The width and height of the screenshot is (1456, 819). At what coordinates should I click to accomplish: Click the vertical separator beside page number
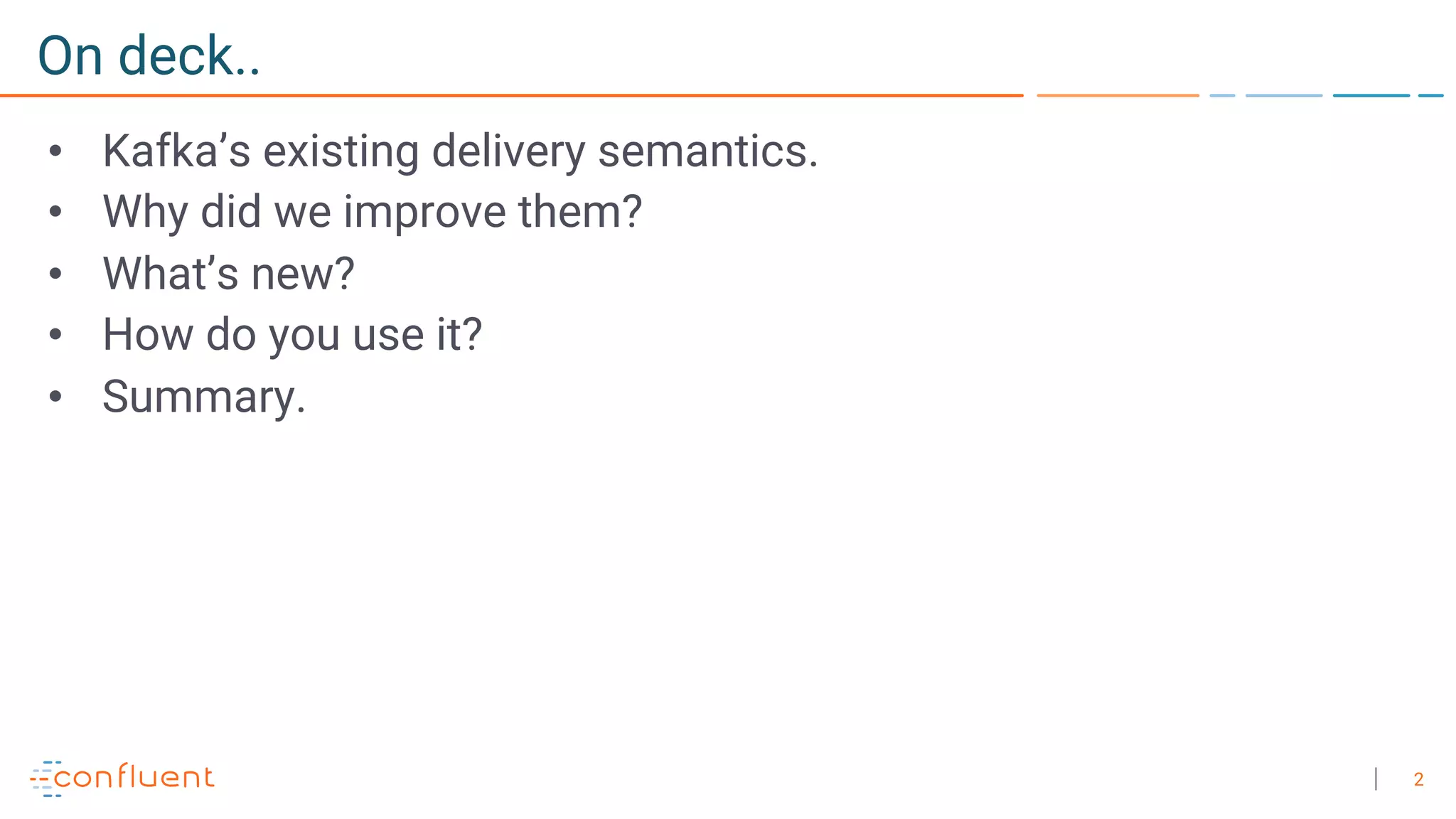click(1376, 779)
